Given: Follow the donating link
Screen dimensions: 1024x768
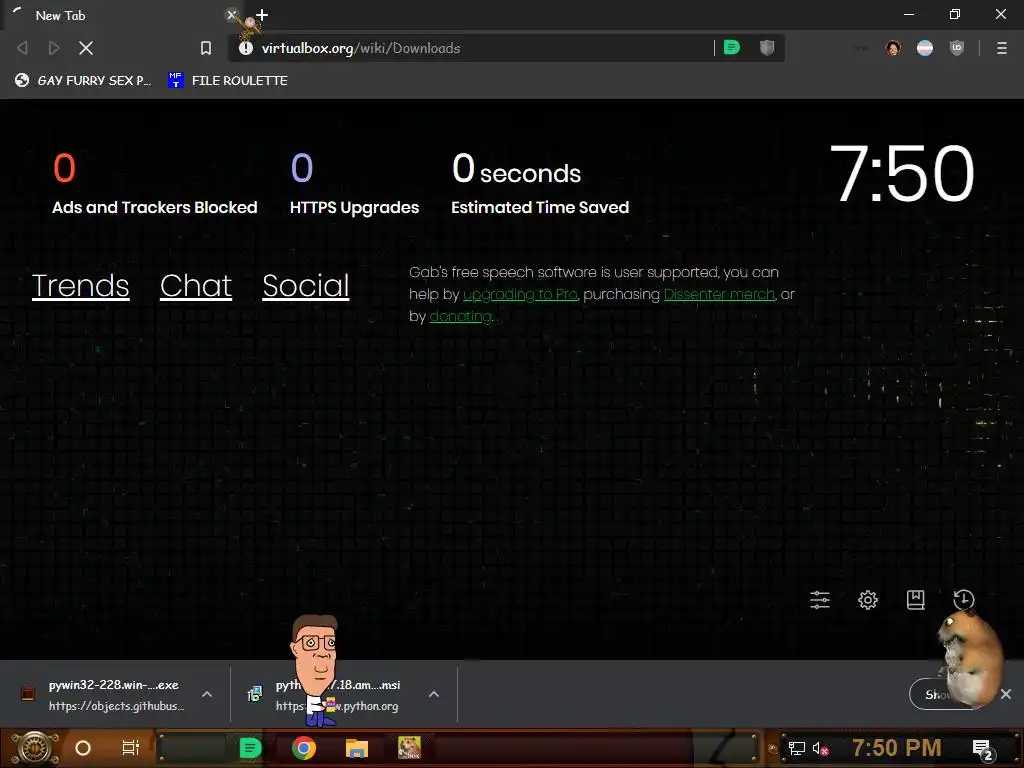Looking at the screenshot, I should (x=460, y=317).
